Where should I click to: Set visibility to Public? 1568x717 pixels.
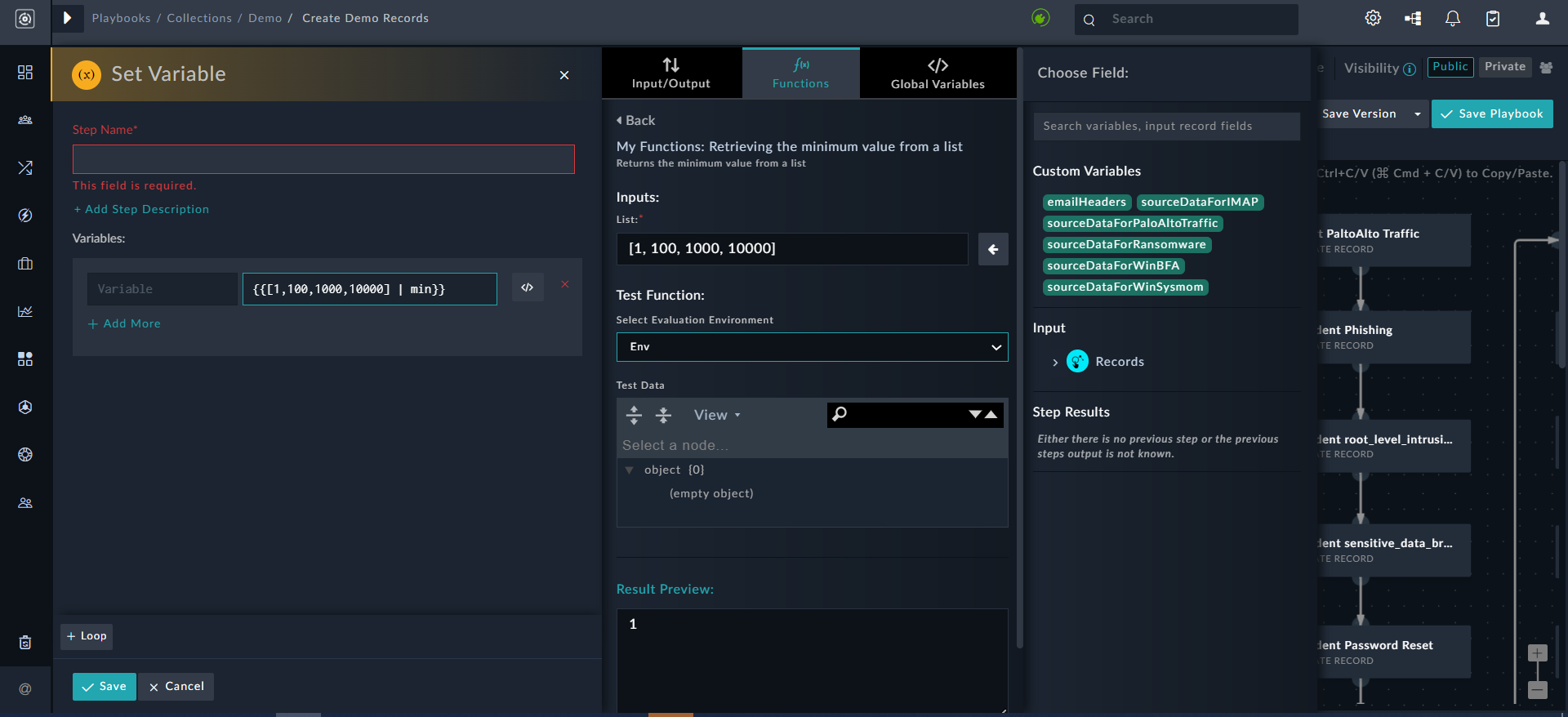pyautogui.click(x=1450, y=67)
